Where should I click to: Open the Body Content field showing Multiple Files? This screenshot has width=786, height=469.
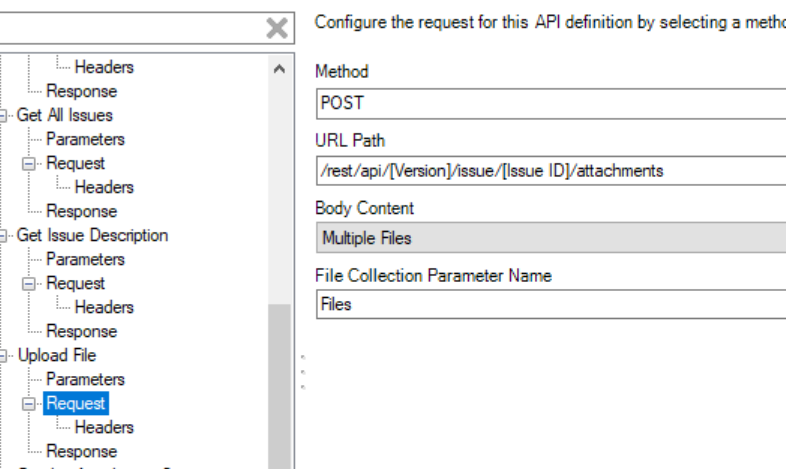(550, 239)
